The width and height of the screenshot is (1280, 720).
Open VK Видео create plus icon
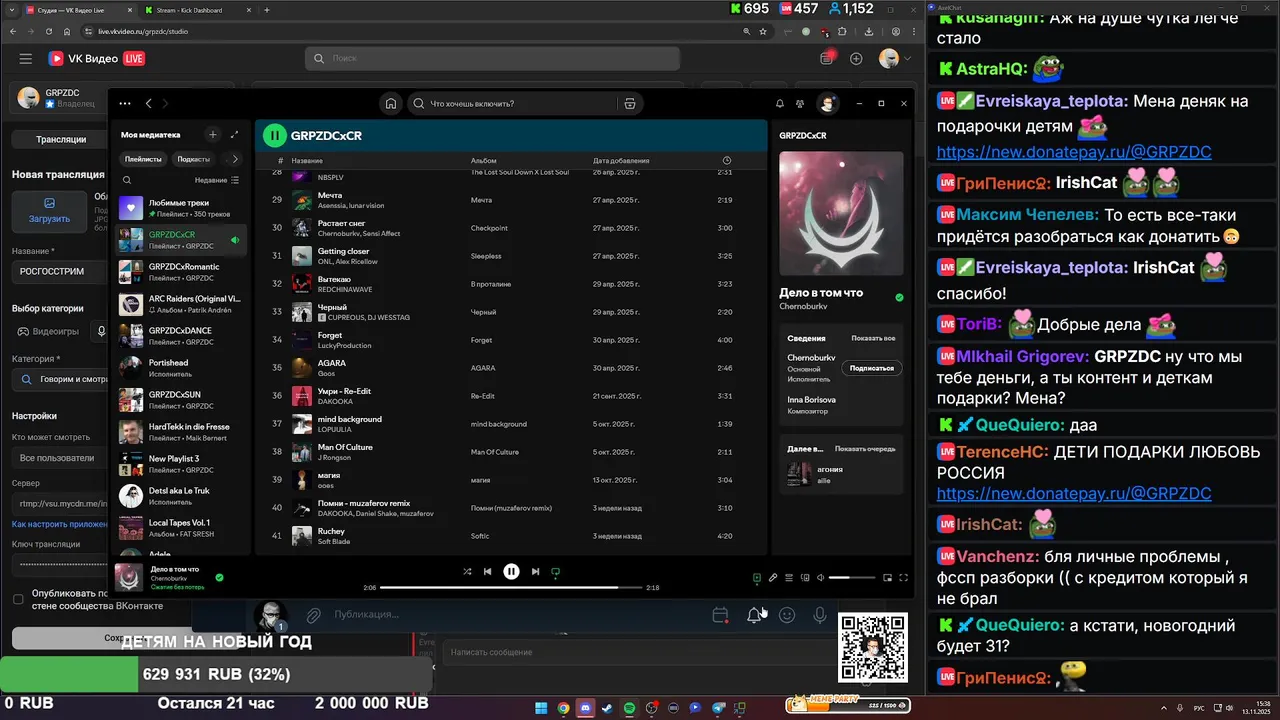(856, 59)
